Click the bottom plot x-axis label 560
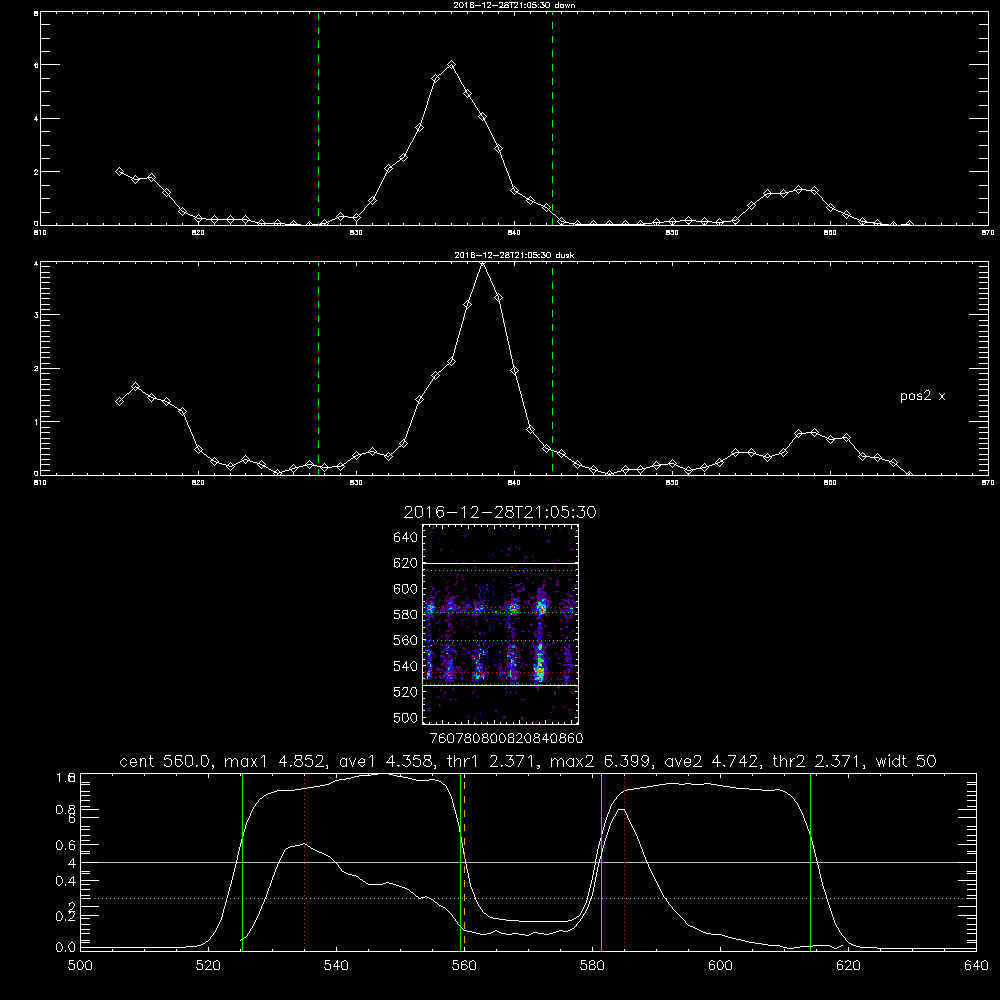 pos(464,966)
